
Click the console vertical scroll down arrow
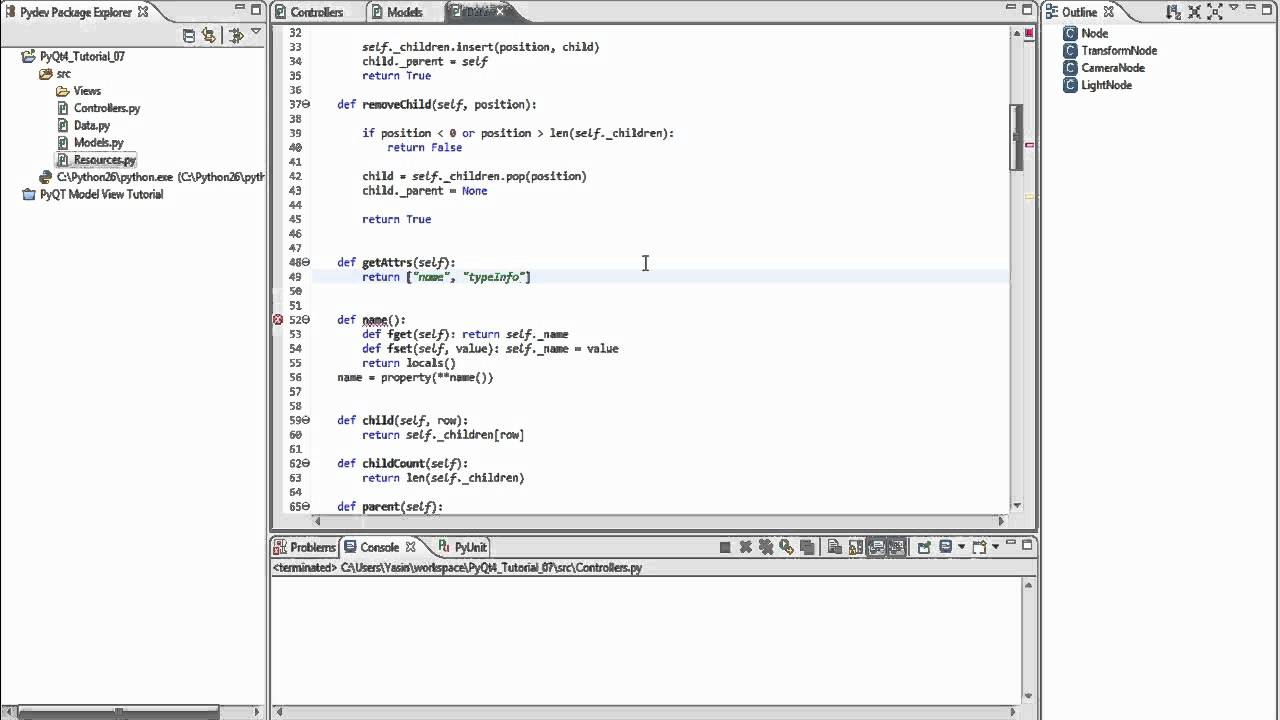[1027, 695]
